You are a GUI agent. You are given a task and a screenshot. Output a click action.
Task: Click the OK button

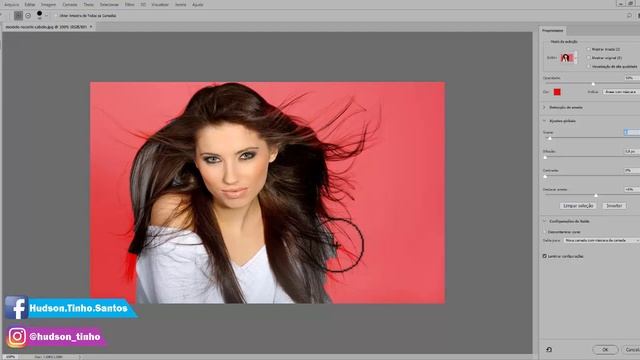605,350
